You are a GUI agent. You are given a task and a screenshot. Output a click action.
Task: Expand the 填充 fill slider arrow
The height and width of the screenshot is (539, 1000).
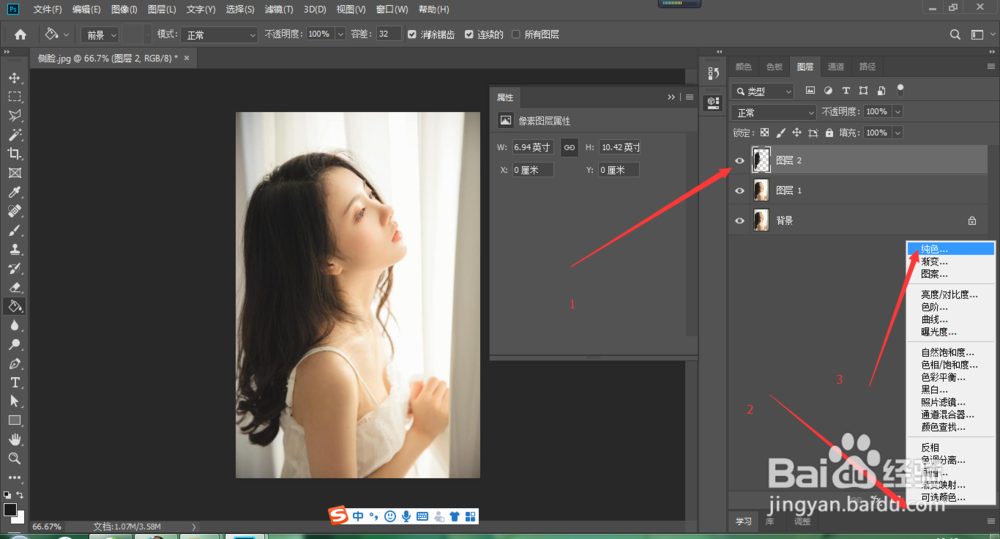point(897,133)
